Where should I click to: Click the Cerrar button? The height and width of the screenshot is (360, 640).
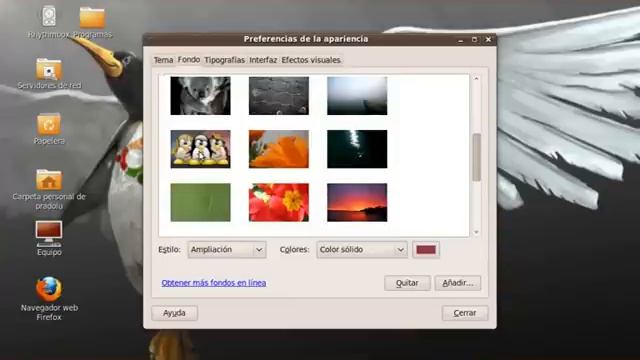pyautogui.click(x=464, y=313)
